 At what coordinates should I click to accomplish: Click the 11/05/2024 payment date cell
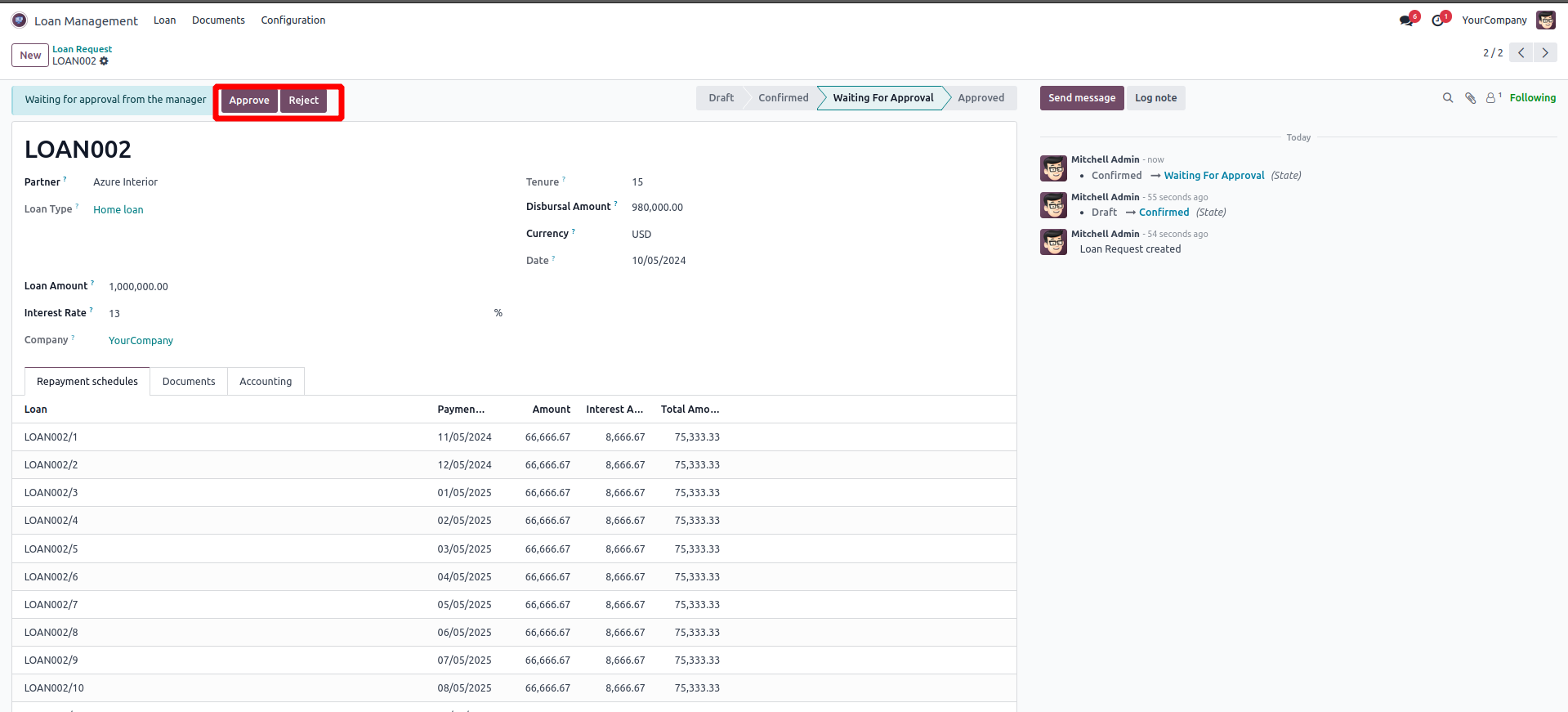coord(464,437)
